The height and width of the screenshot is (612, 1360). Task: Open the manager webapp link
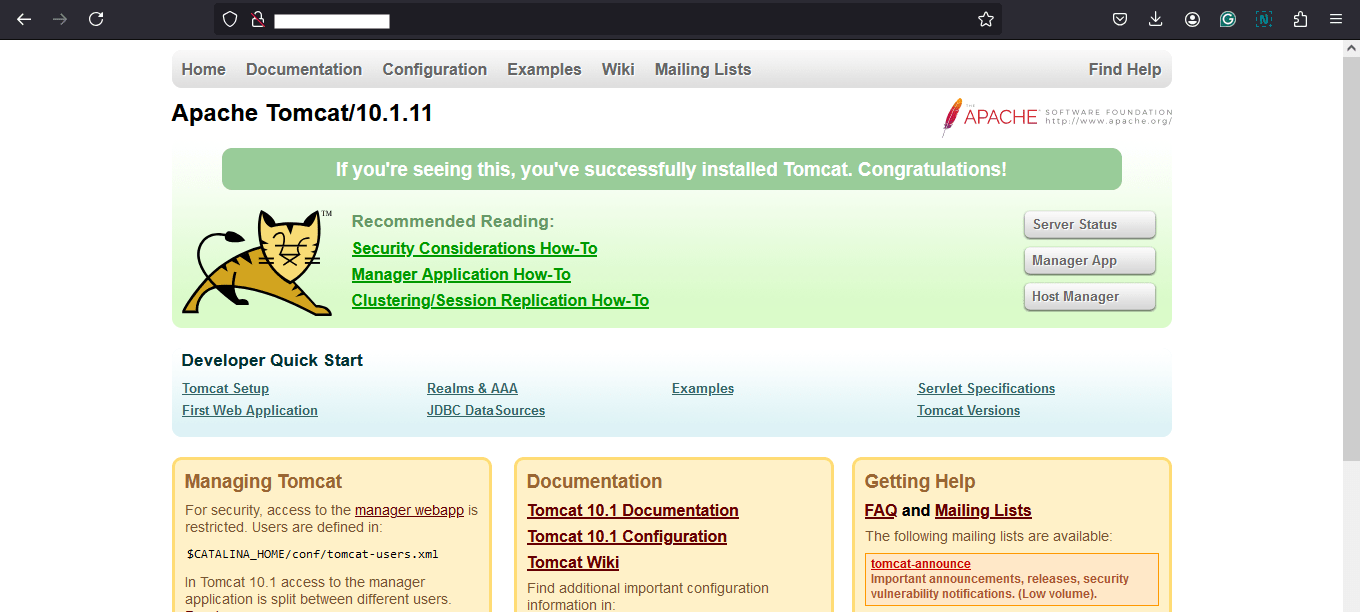coord(409,510)
